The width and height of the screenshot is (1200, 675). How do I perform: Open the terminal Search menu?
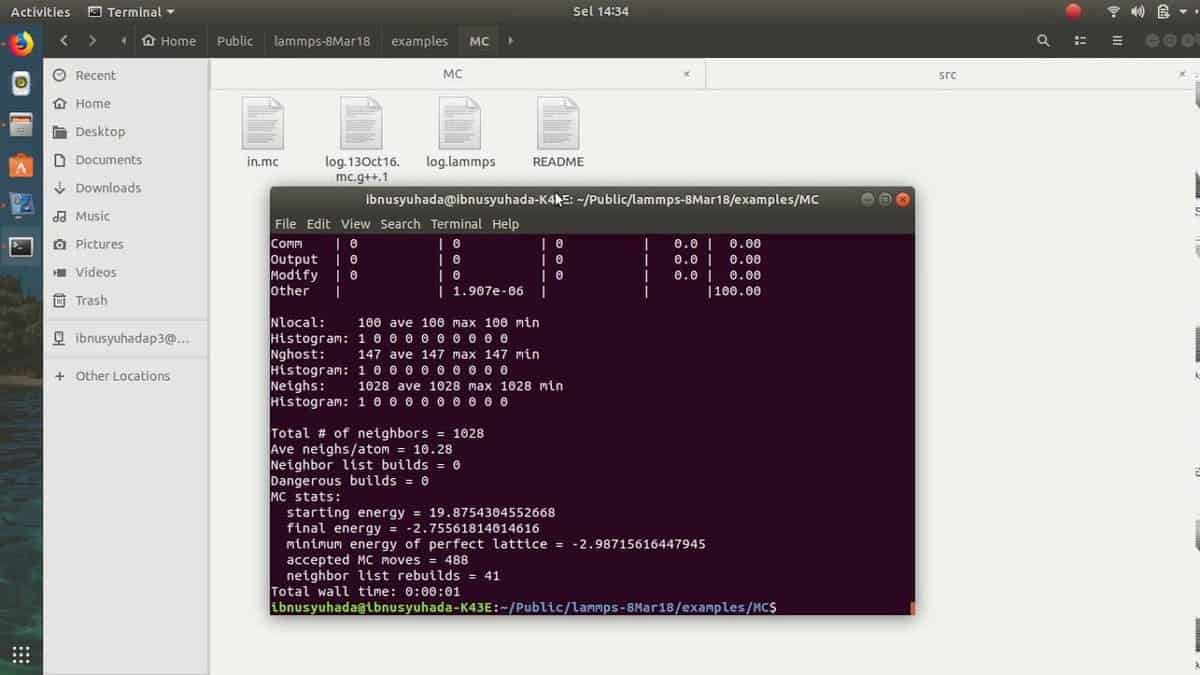coord(400,224)
